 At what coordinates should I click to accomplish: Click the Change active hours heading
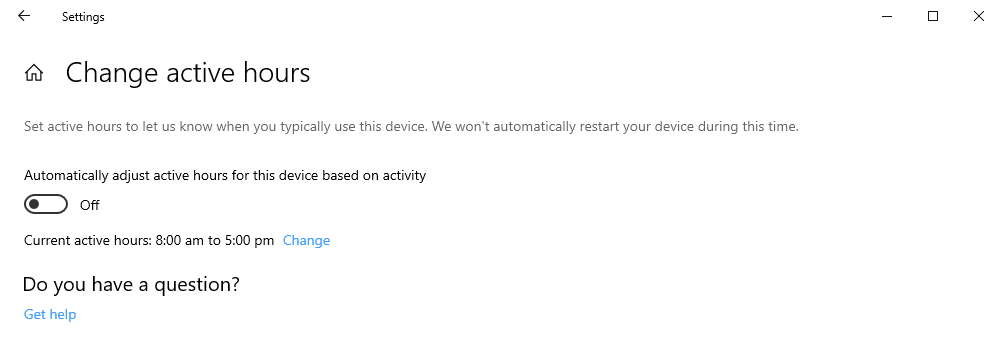point(188,73)
